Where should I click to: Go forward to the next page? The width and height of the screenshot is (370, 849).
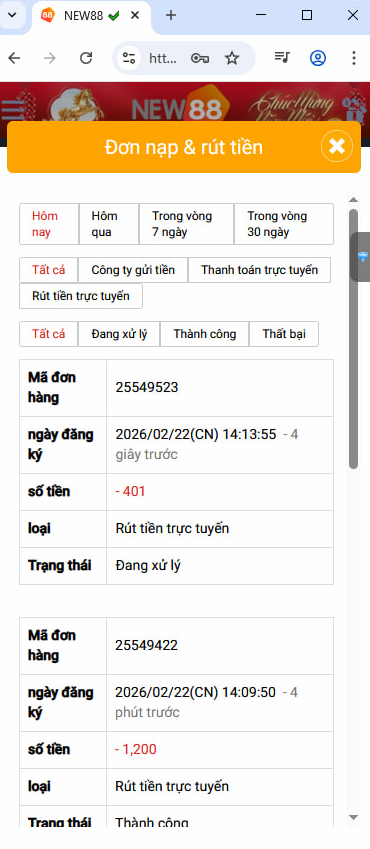coord(50,58)
